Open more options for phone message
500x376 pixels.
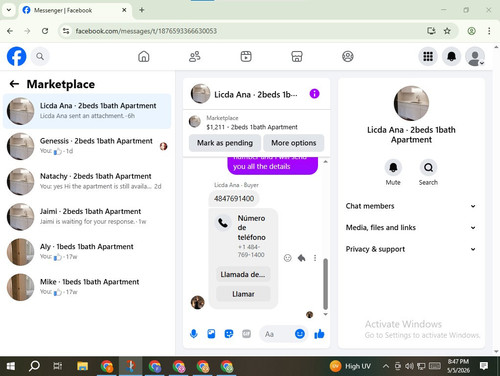(x=315, y=258)
